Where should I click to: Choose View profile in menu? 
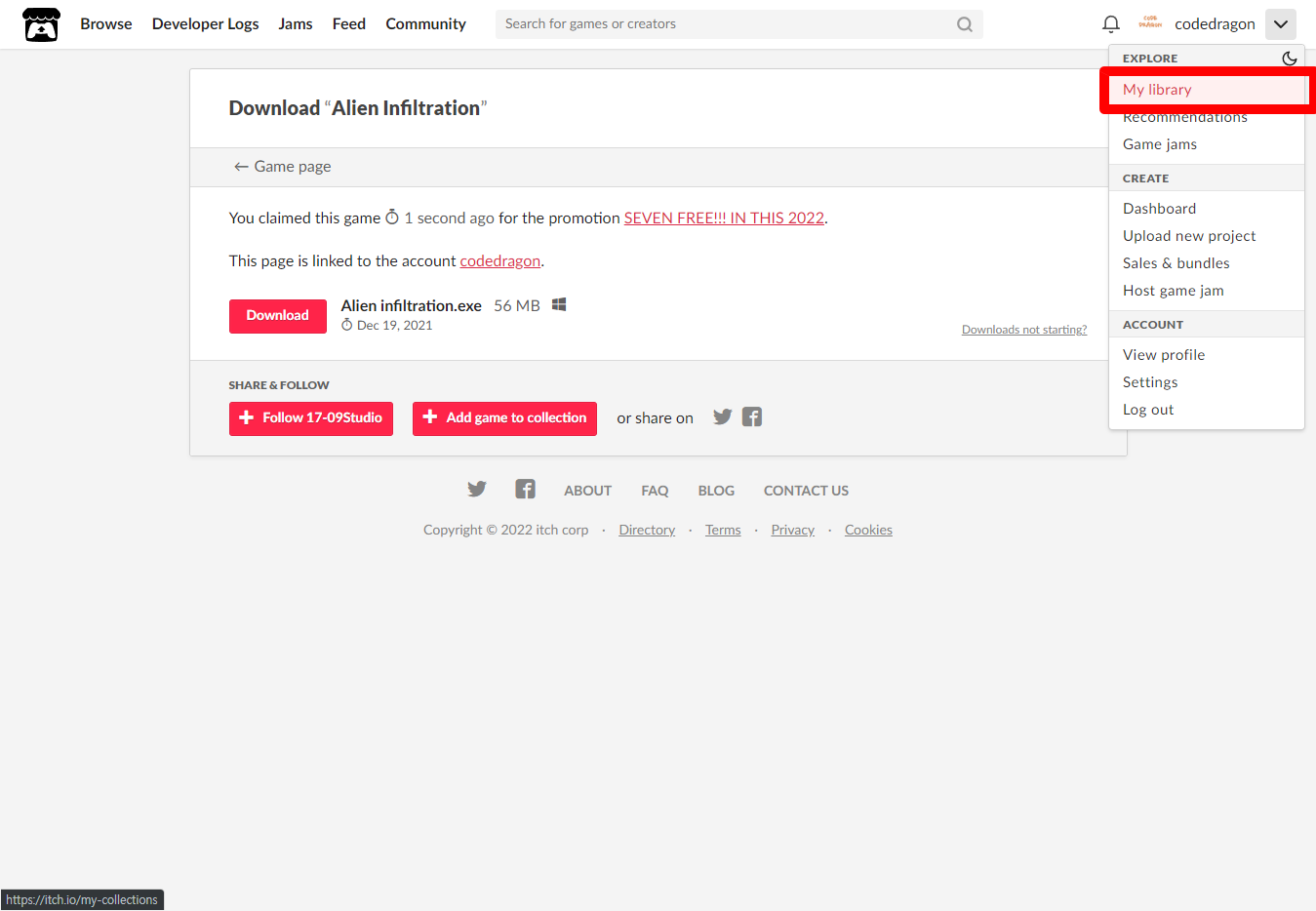1207,355
